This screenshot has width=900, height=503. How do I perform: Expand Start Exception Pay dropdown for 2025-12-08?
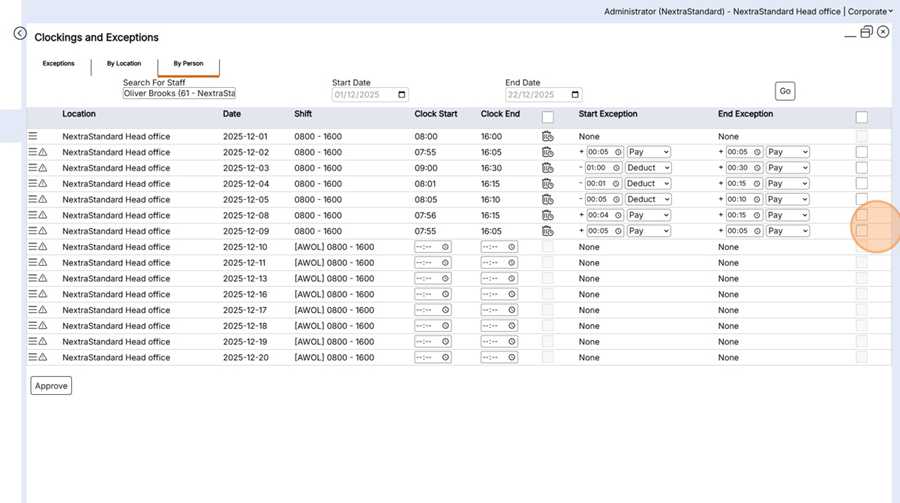point(648,215)
